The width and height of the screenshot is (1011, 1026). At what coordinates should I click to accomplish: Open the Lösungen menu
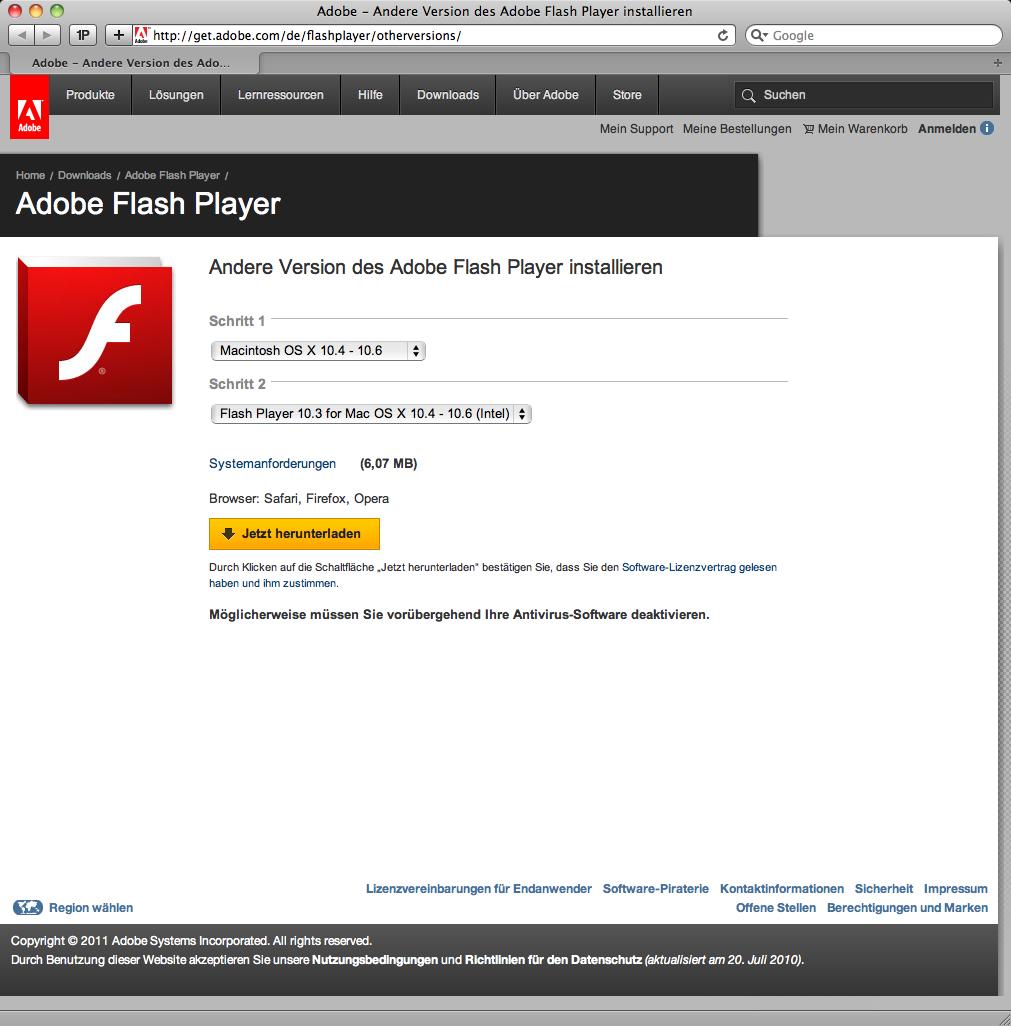tap(176, 95)
